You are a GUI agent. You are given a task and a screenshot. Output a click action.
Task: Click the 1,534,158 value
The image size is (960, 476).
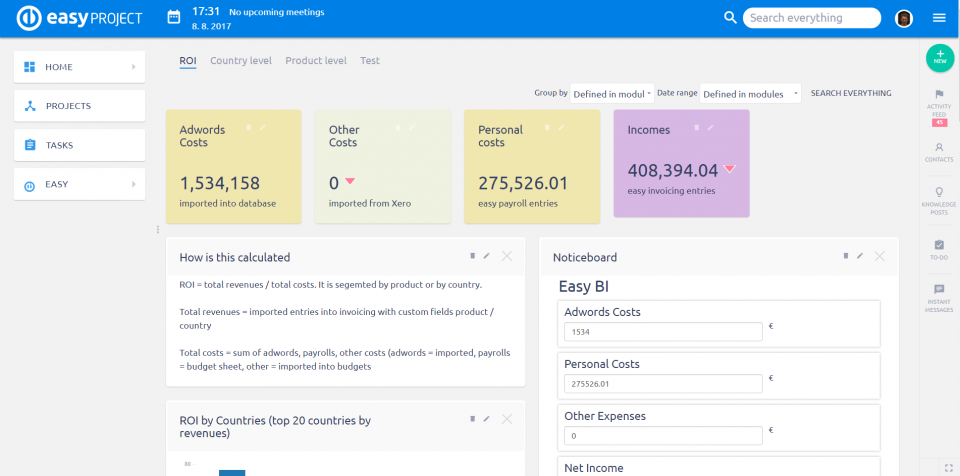click(220, 183)
